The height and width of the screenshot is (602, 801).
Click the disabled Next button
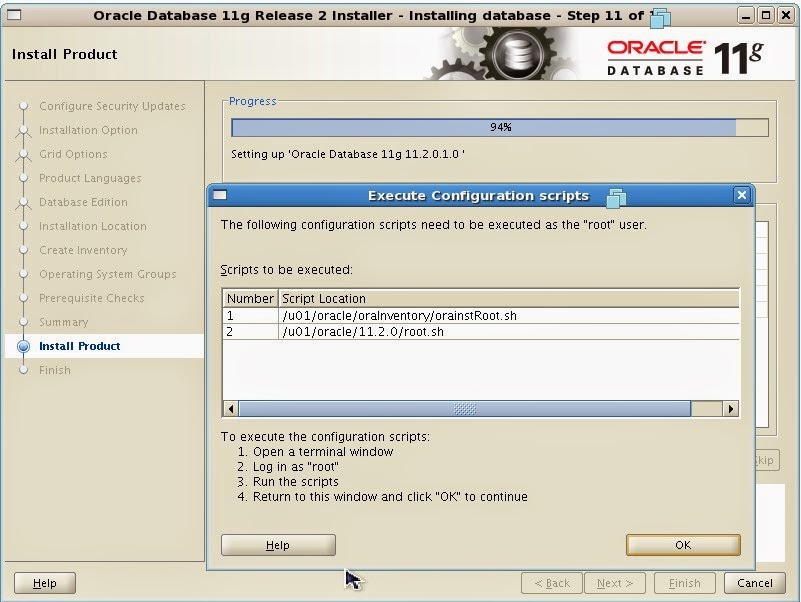[615, 583]
